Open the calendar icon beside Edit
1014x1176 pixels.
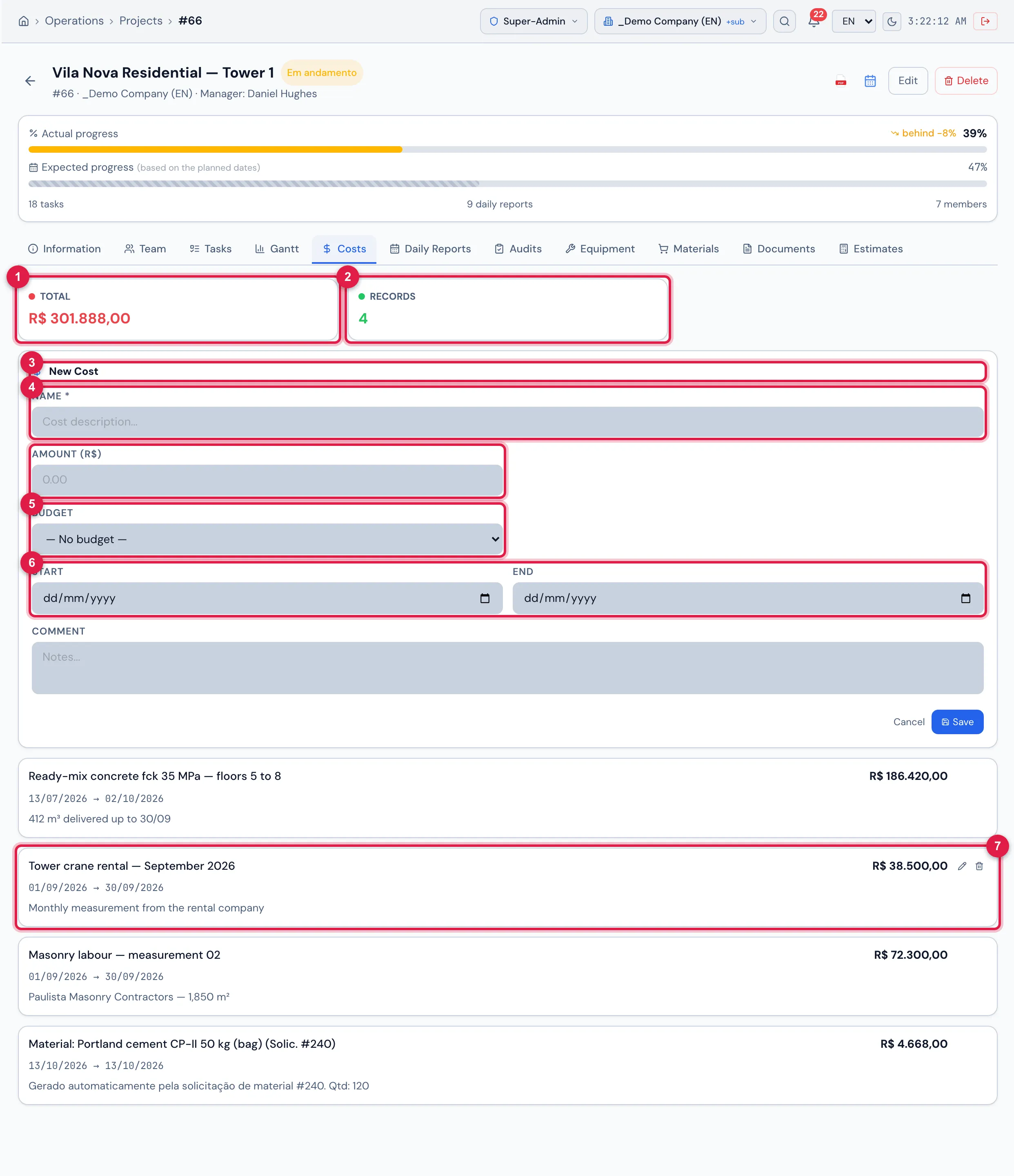tap(870, 81)
